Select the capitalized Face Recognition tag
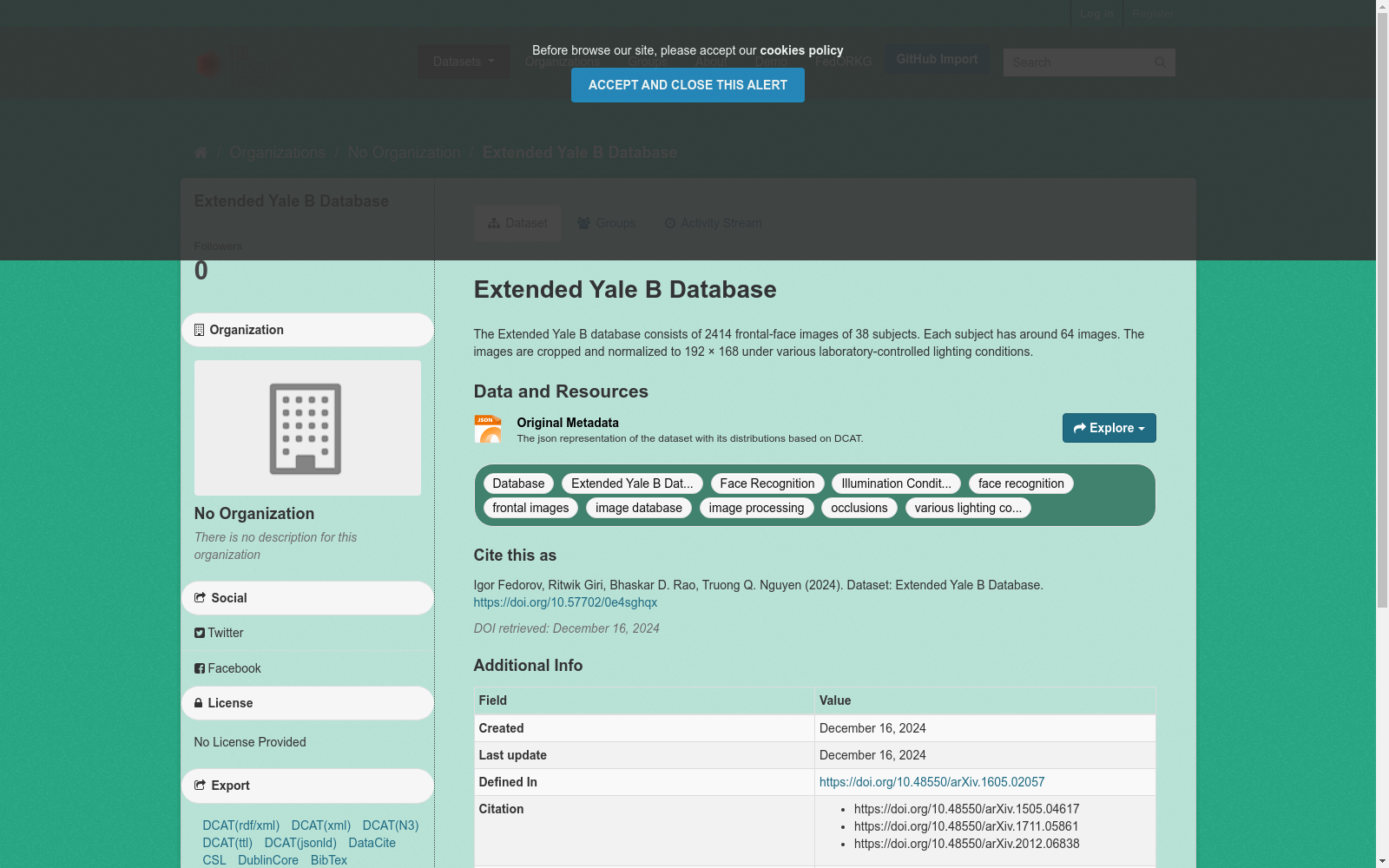 point(767,483)
